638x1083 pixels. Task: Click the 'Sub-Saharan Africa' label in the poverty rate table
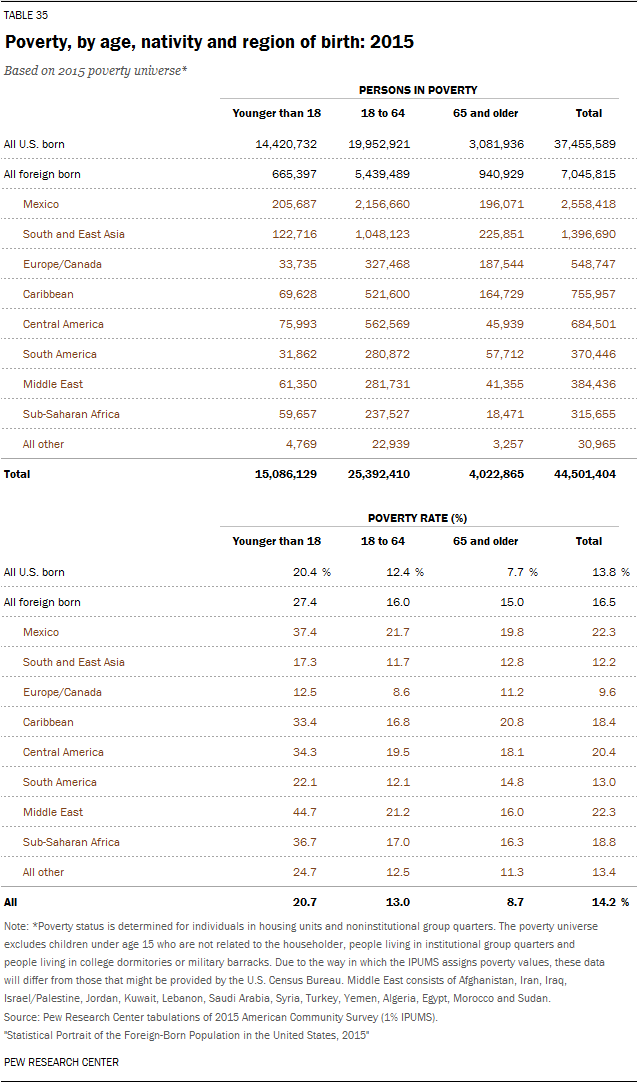coord(71,842)
